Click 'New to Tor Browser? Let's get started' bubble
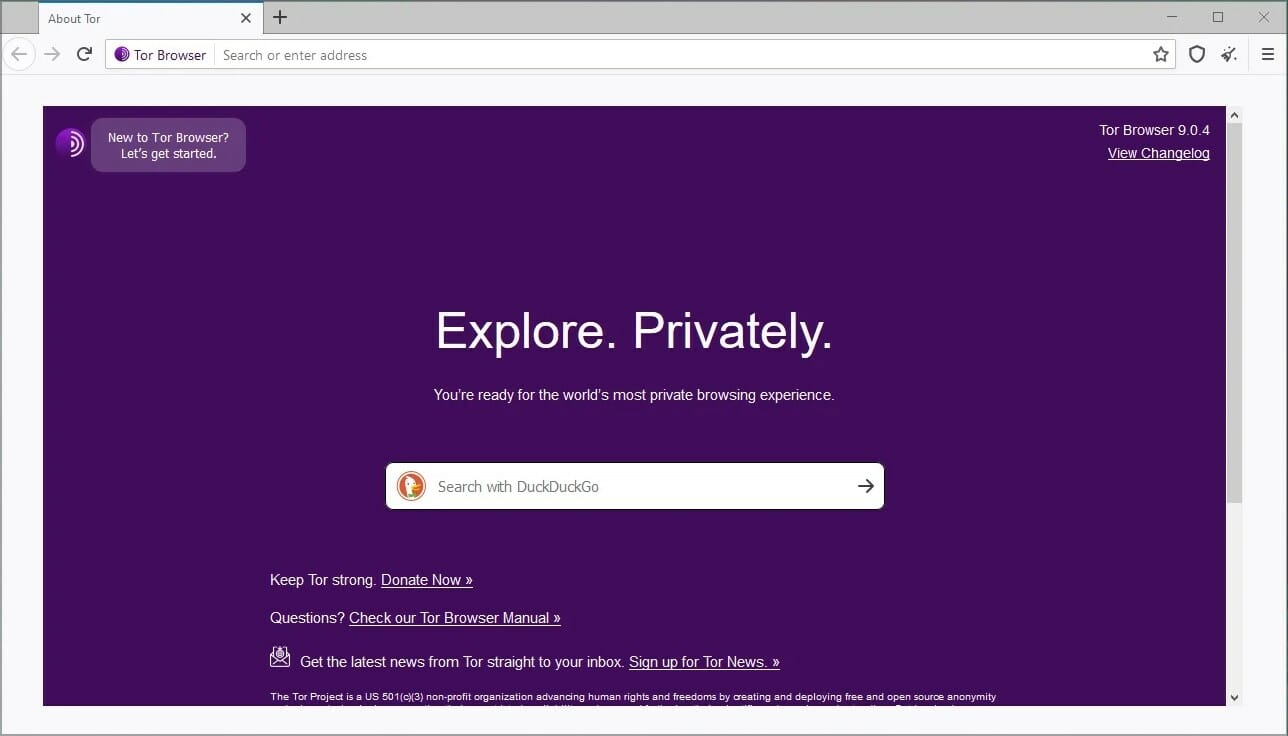The height and width of the screenshot is (736, 1288). [168, 145]
